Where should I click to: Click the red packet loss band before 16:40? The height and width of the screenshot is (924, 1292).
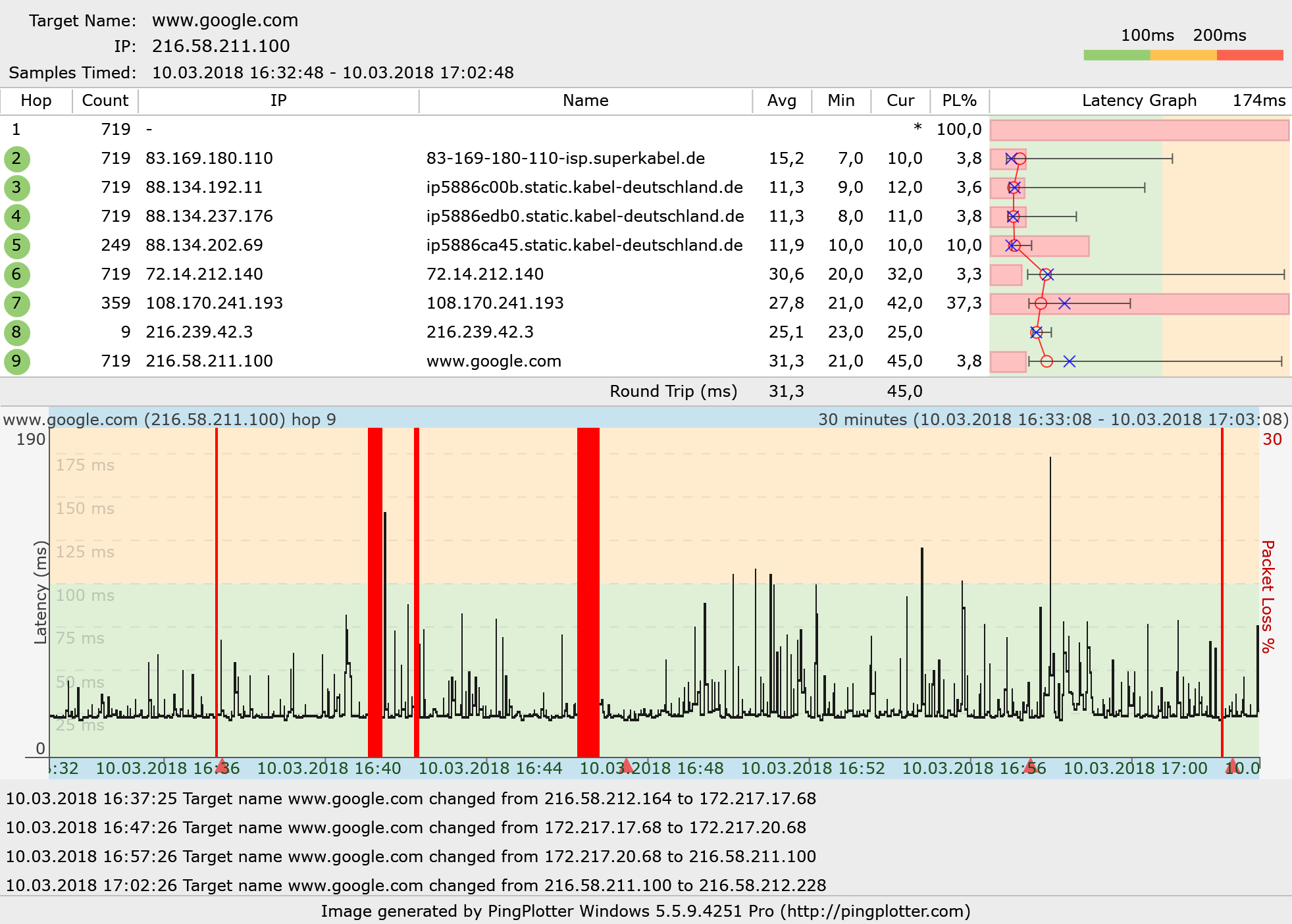pyautogui.click(x=375, y=592)
